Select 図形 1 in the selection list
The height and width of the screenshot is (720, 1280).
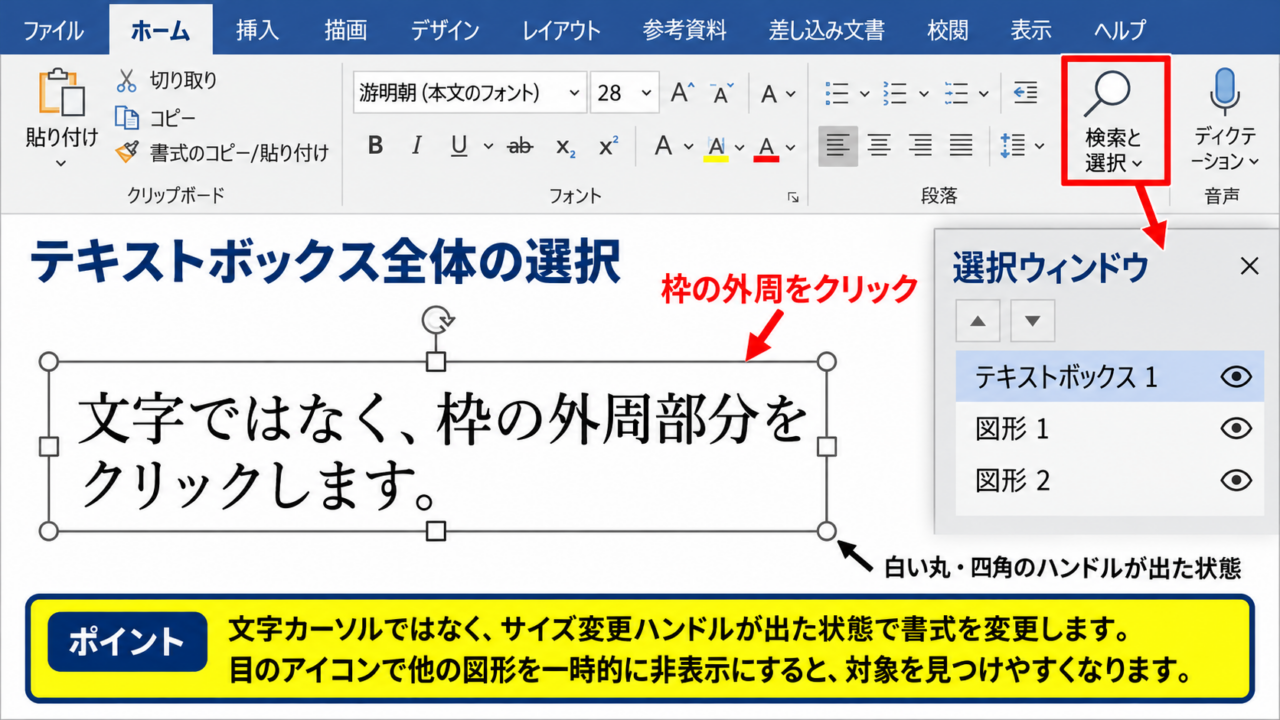pyautogui.click(x=1110, y=429)
